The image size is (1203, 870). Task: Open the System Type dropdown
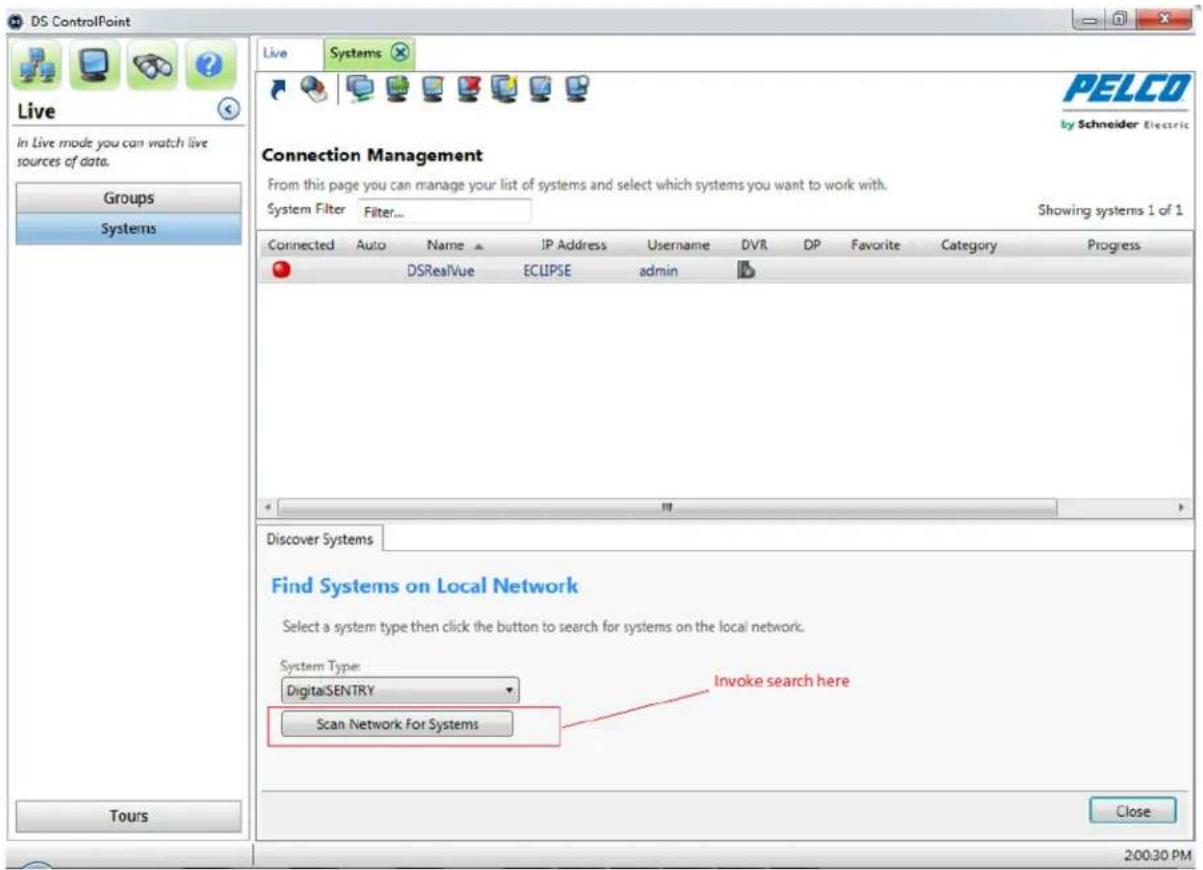point(400,689)
